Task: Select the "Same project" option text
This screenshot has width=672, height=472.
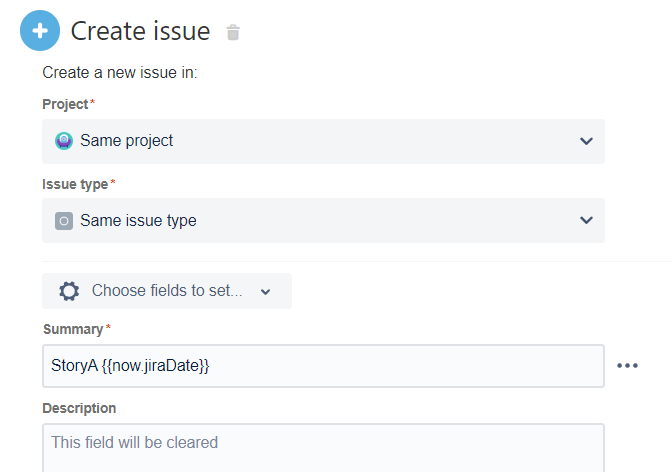Action: point(126,141)
